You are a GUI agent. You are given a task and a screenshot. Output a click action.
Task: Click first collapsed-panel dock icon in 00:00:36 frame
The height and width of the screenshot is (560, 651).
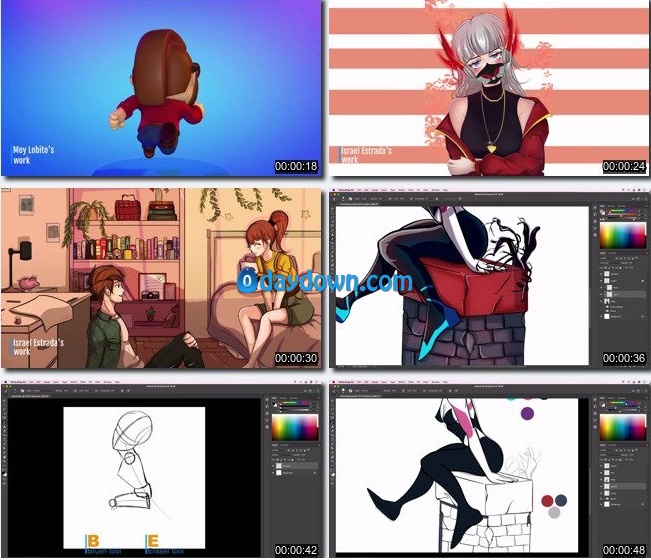595,208
